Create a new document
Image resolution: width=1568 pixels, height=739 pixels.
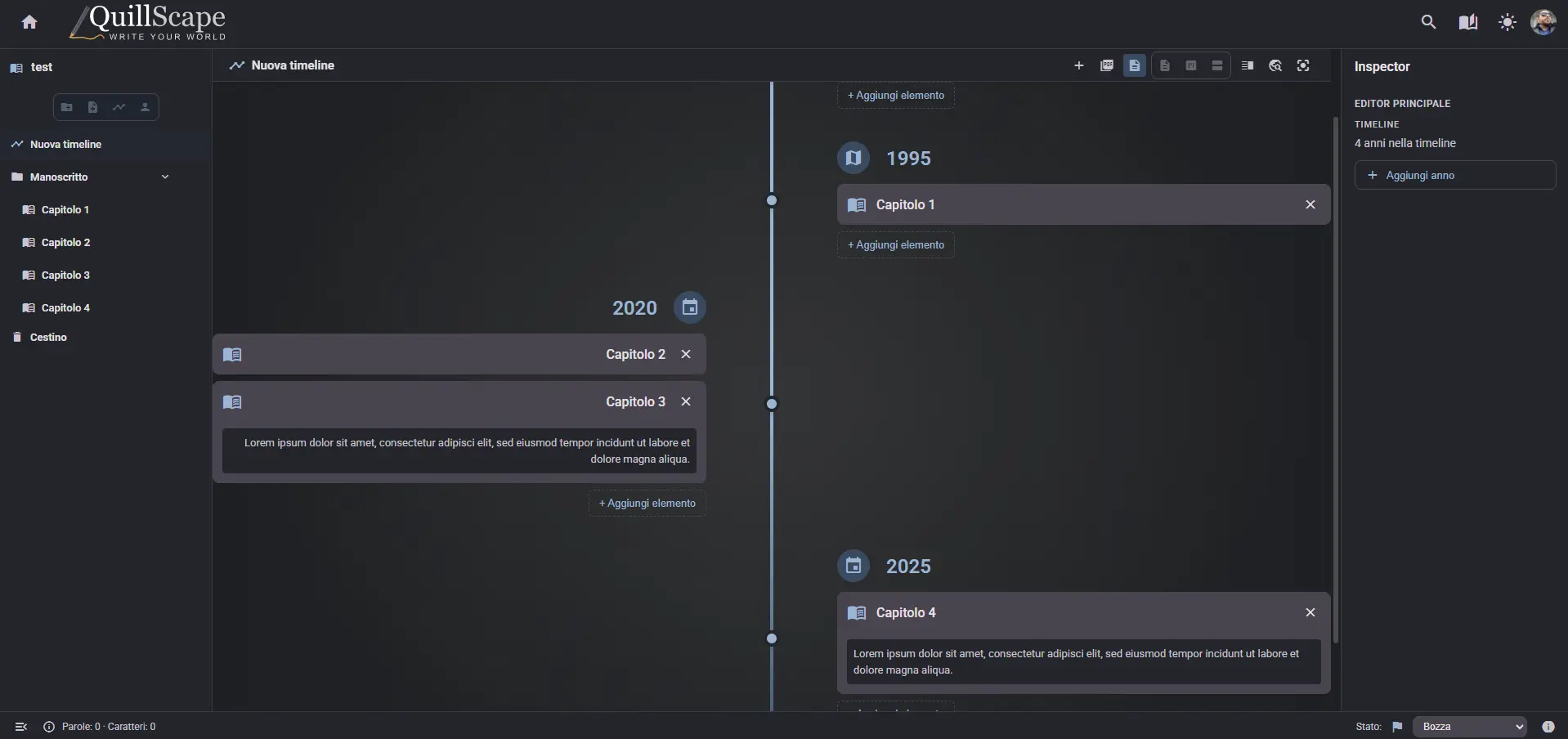pyautogui.click(x=92, y=107)
